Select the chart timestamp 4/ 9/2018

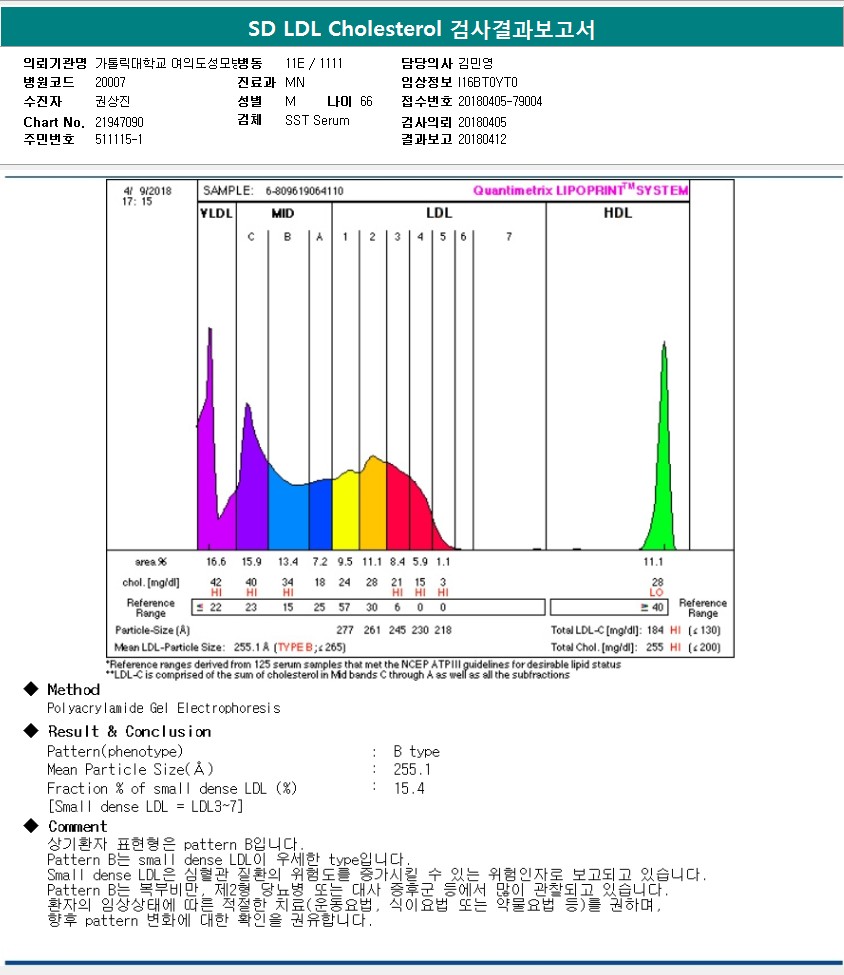[147, 191]
